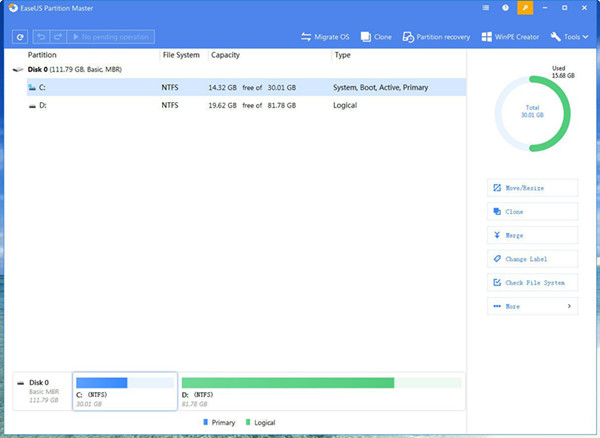
Task: Choose Change Label action
Action: 531,259
